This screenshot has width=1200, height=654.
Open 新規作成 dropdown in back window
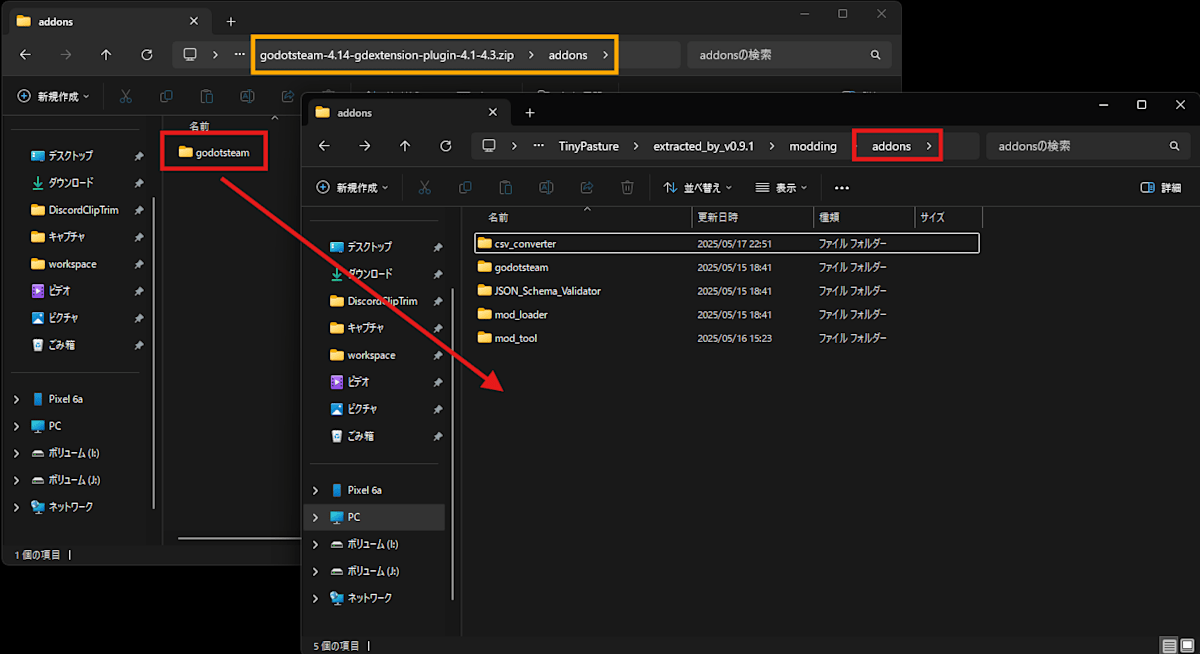pos(53,96)
